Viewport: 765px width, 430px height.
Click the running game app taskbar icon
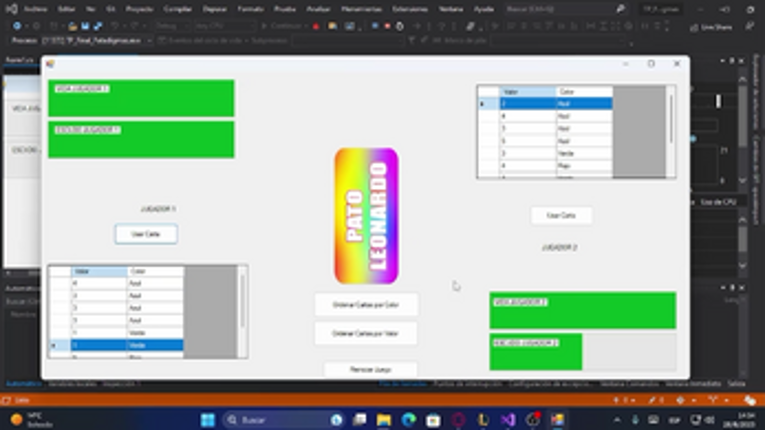558,420
